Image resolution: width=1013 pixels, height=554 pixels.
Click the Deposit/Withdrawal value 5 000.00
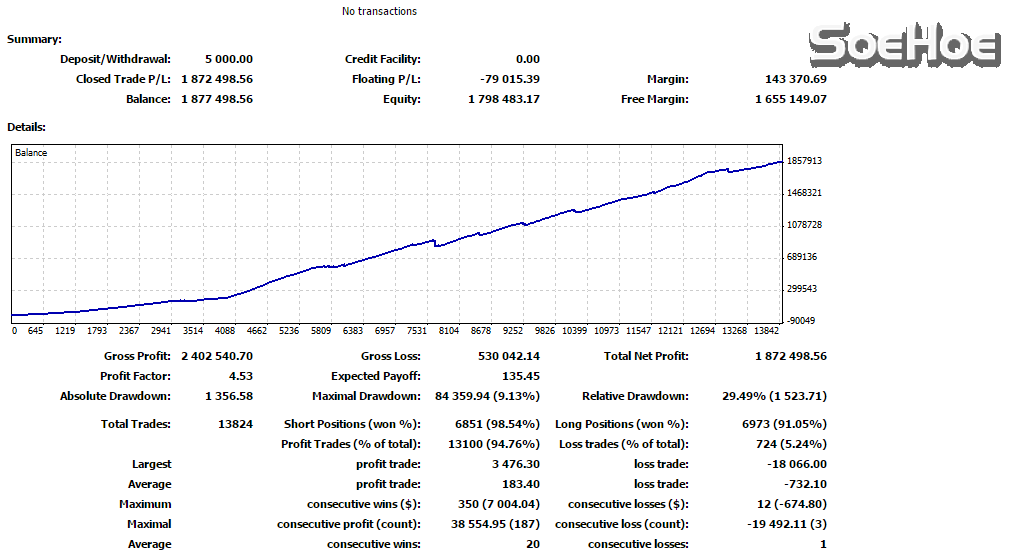[x=228, y=59]
